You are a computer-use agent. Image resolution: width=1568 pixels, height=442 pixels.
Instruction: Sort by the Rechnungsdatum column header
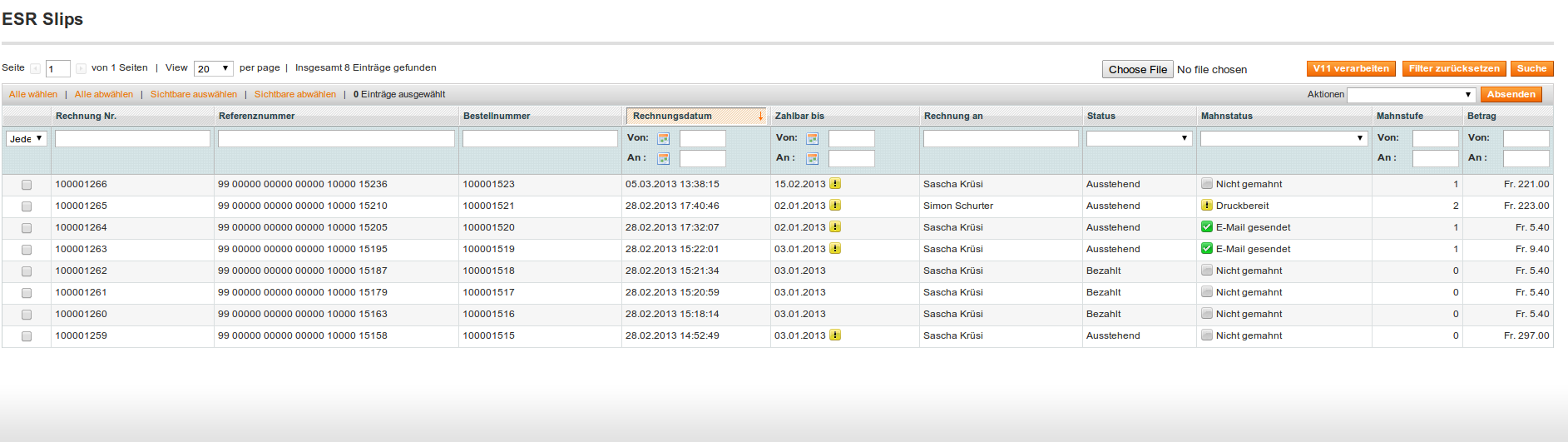pyautogui.click(x=672, y=116)
